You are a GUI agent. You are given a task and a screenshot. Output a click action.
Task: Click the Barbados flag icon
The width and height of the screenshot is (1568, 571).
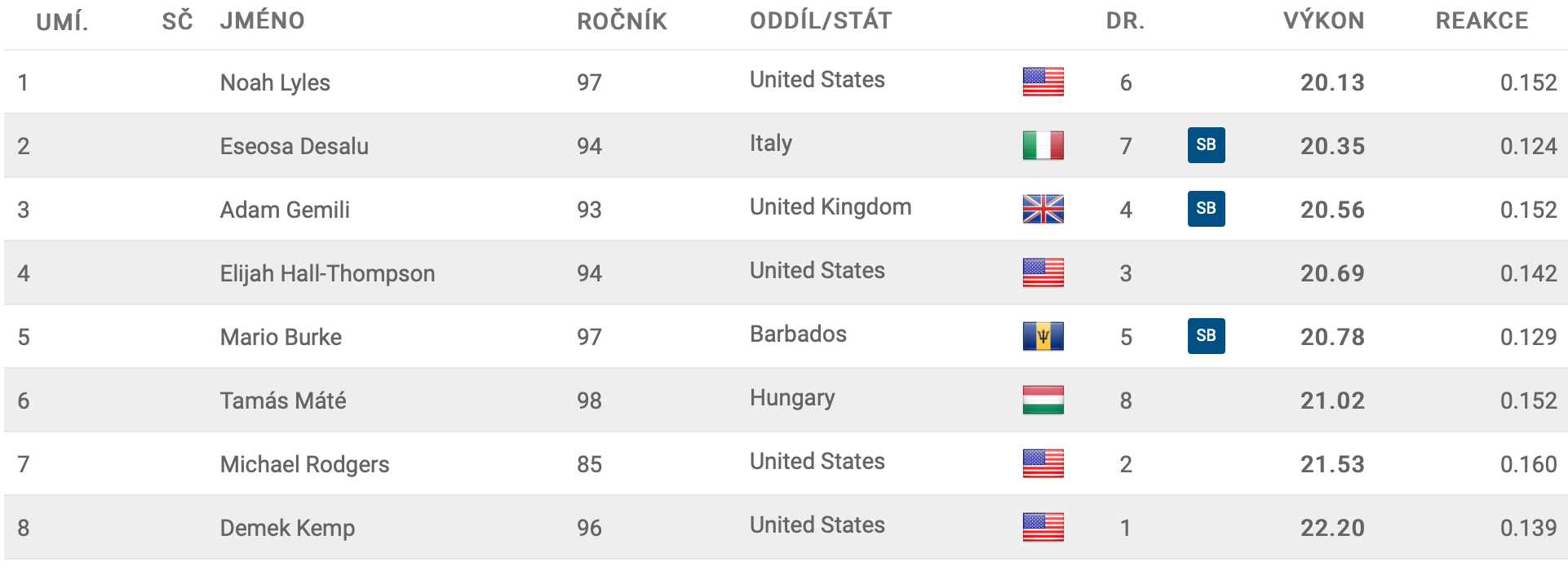click(1043, 336)
